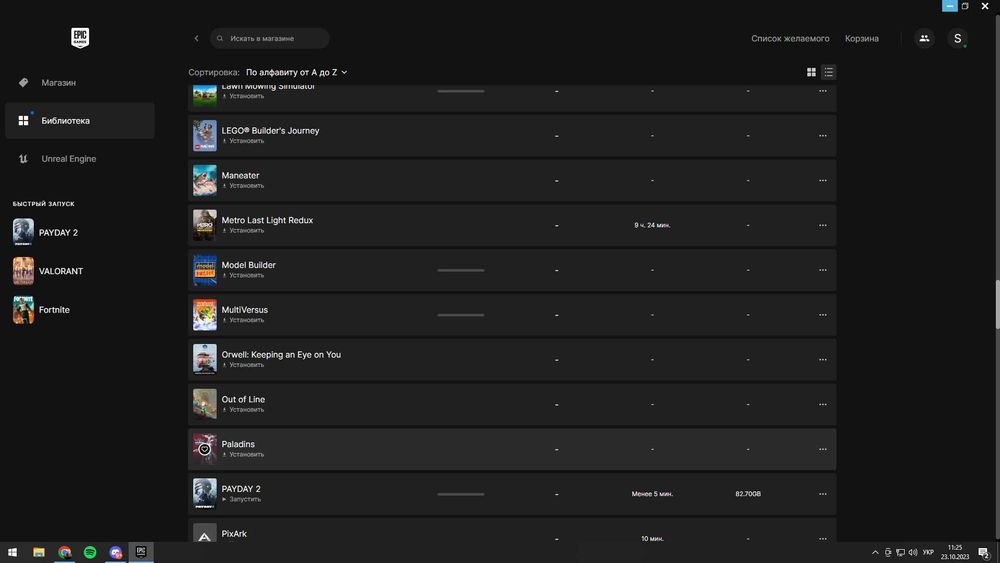1000x563 pixels.
Task: Select the Library (Библиотека) tab
Action: pos(65,121)
